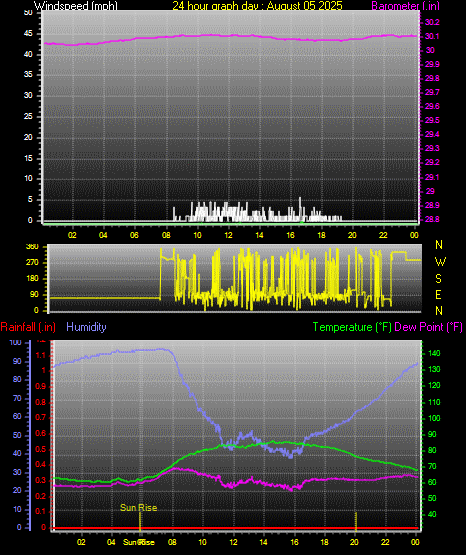Screen dimensions: 466x555
Task: Click hour 12 on the temperature graph time axis
Action: (234, 542)
